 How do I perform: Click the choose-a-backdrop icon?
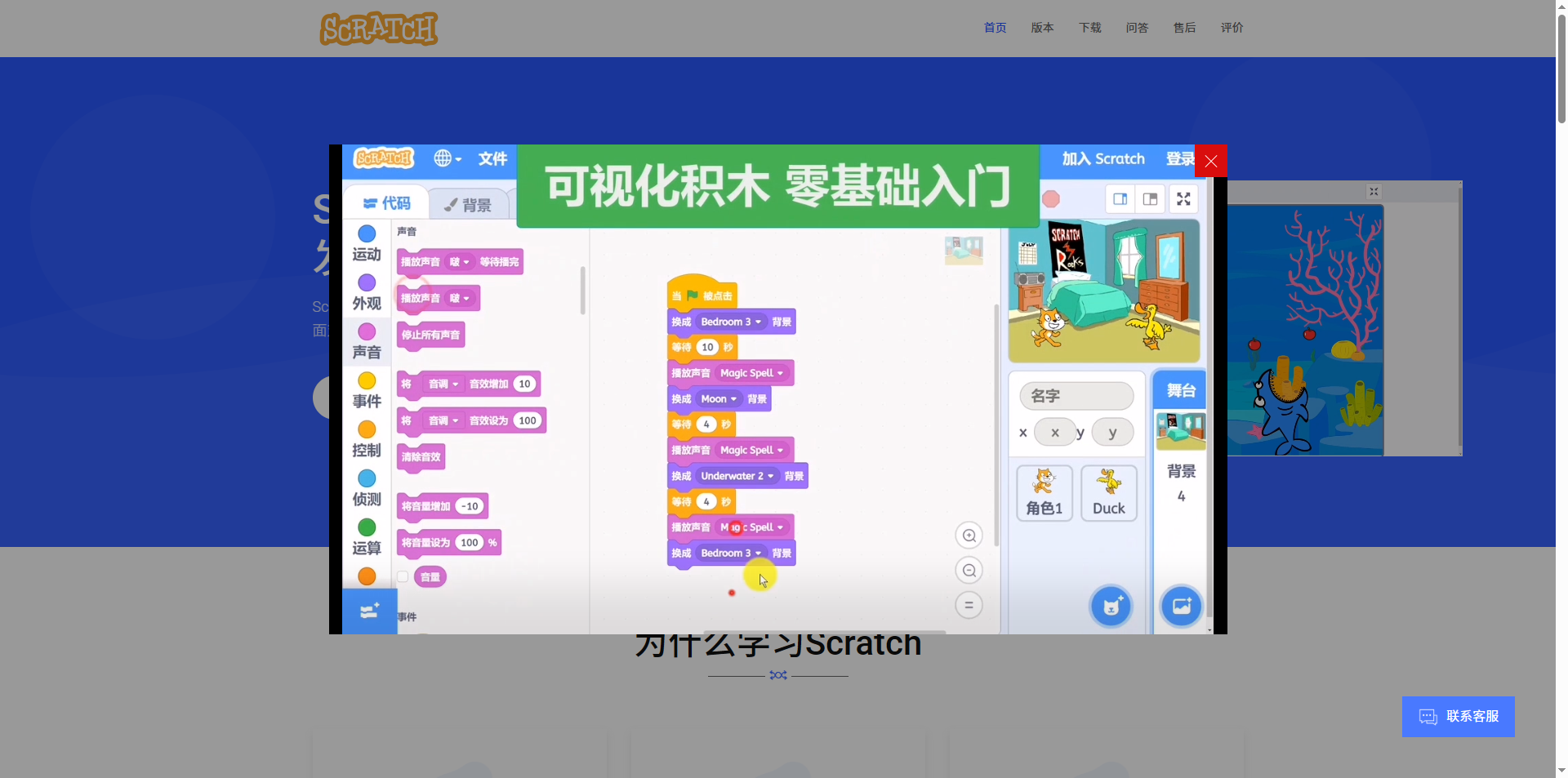click(x=1181, y=606)
